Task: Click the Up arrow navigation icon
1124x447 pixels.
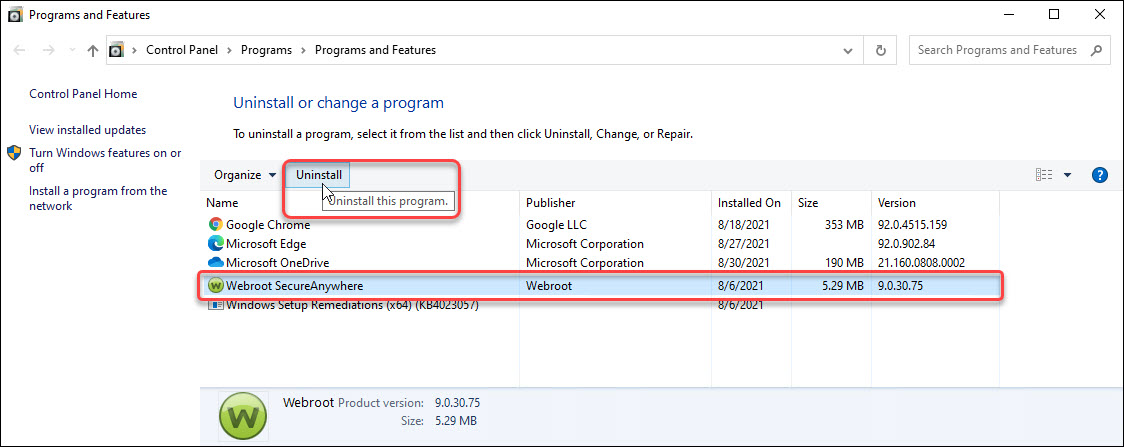Action: coord(93,50)
